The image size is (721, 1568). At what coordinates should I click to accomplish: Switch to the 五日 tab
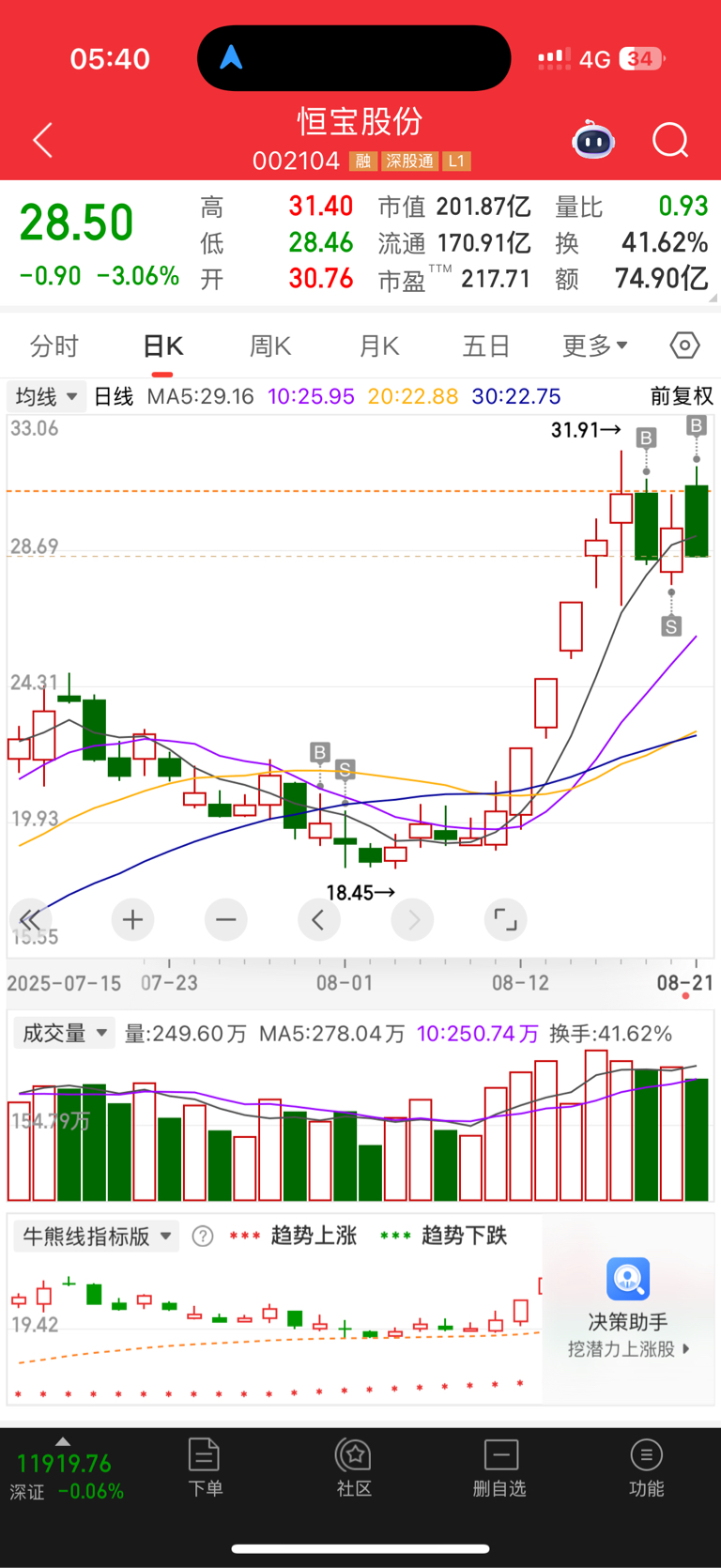click(486, 346)
